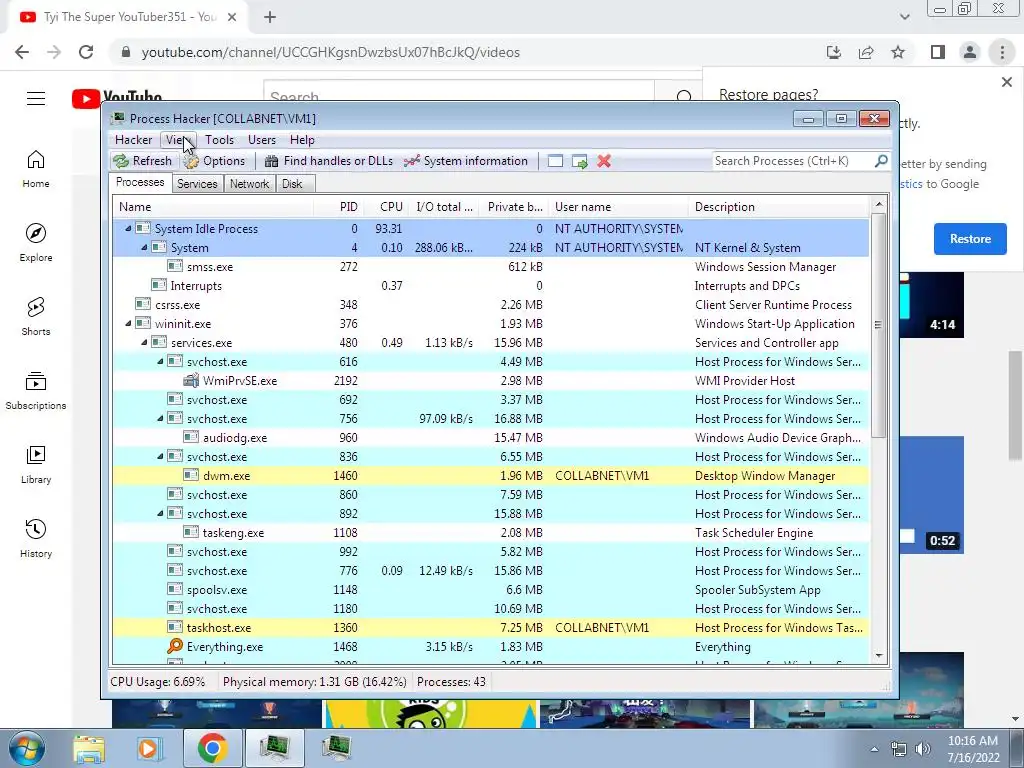The image size is (1024, 768).
Task: Select the dwm.exe process icon
Action: click(191, 475)
